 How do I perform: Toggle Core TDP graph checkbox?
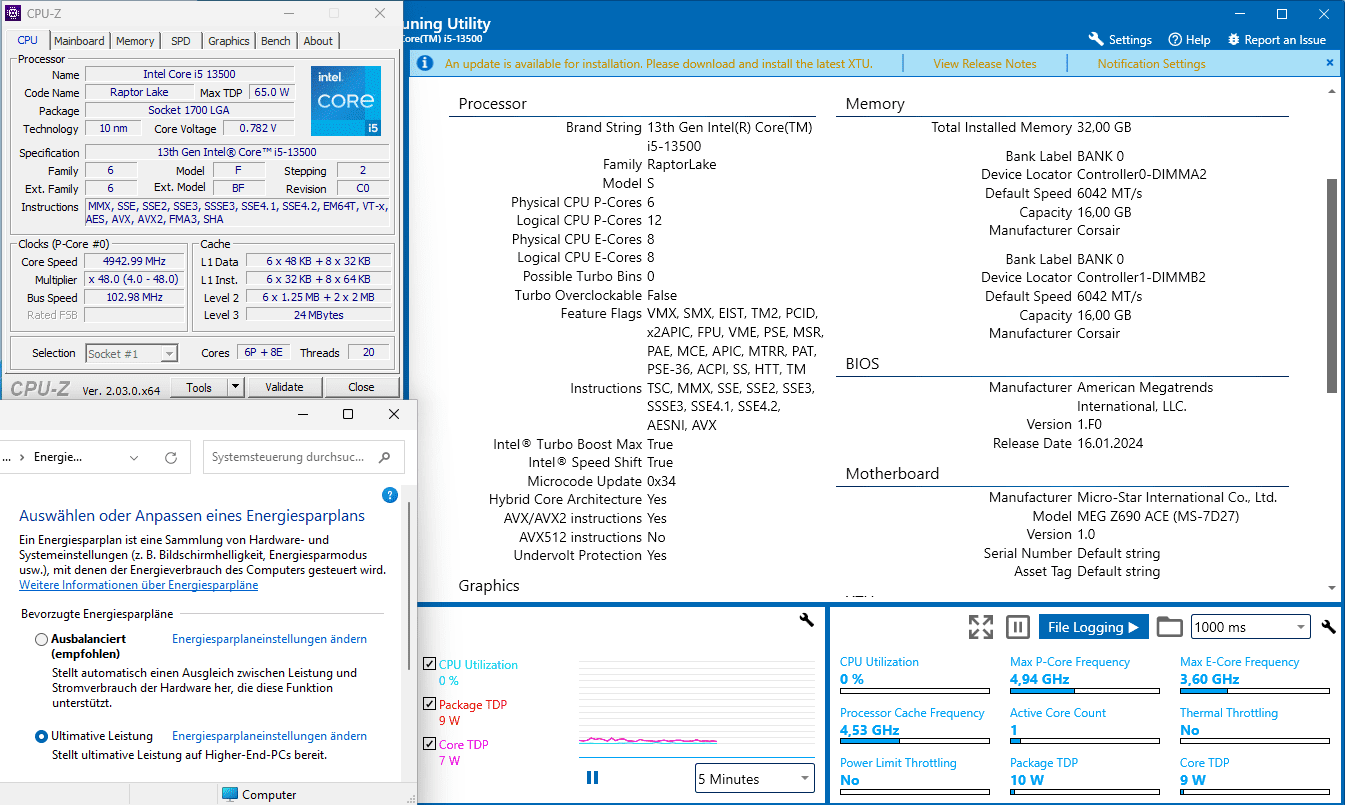[x=429, y=744]
